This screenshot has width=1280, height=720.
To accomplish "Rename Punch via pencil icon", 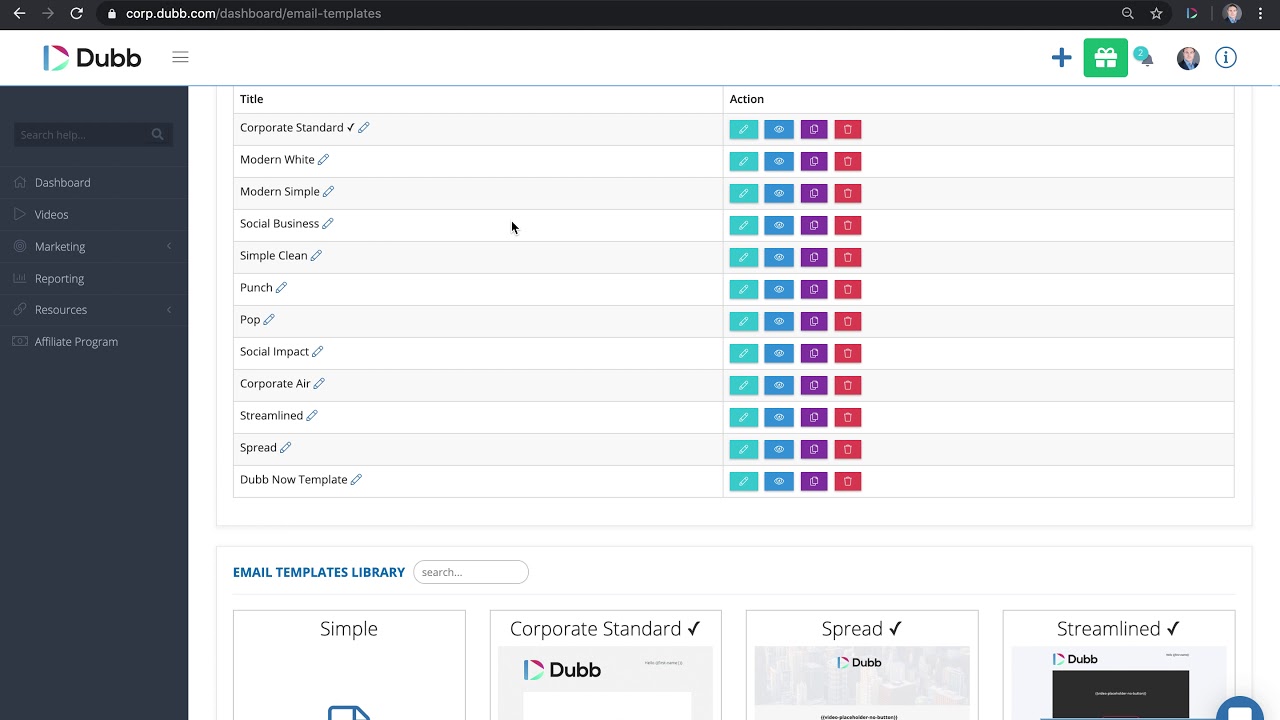I will 281,288.
